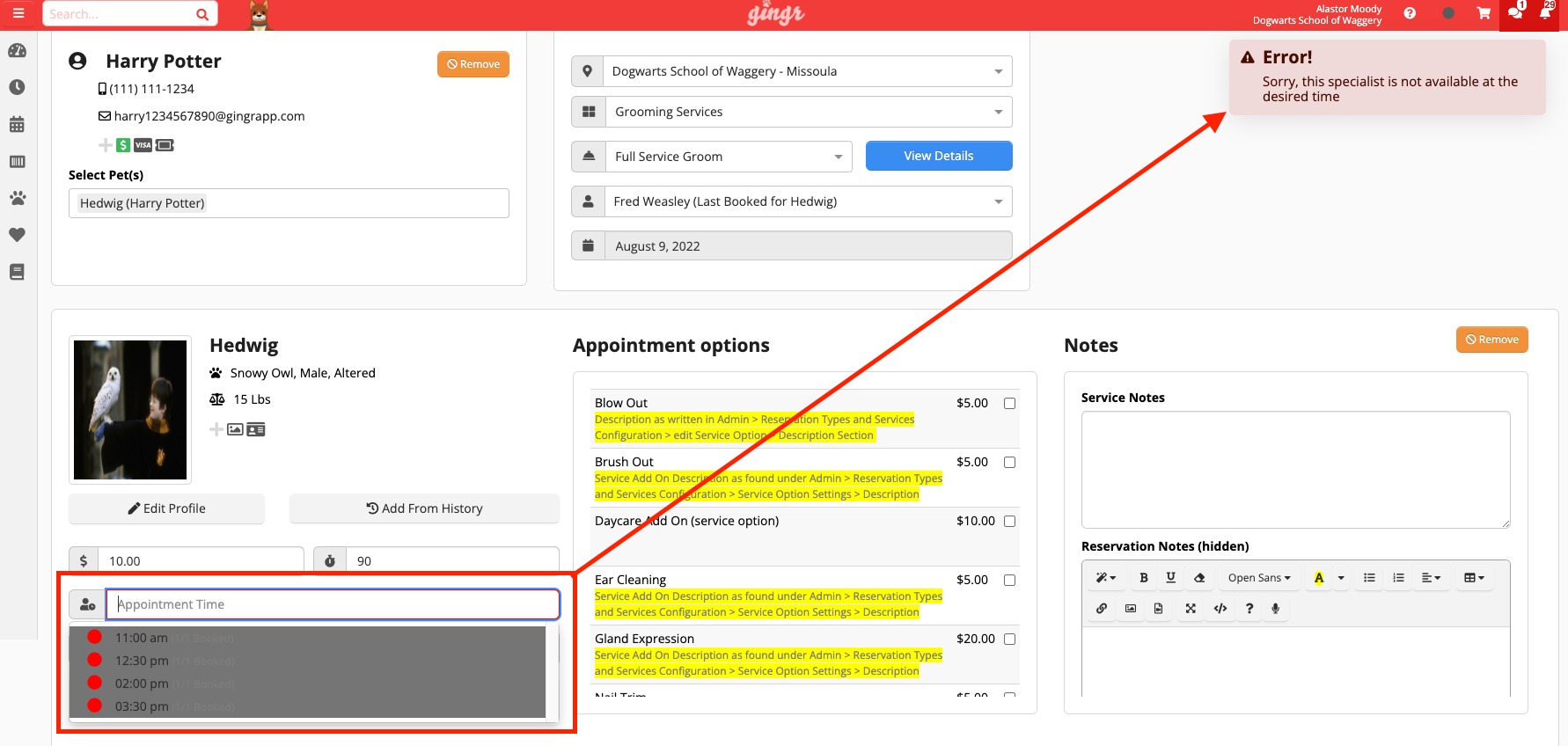The height and width of the screenshot is (746, 1568).
Task: Click the price field showing 10.00
Action: [201, 561]
